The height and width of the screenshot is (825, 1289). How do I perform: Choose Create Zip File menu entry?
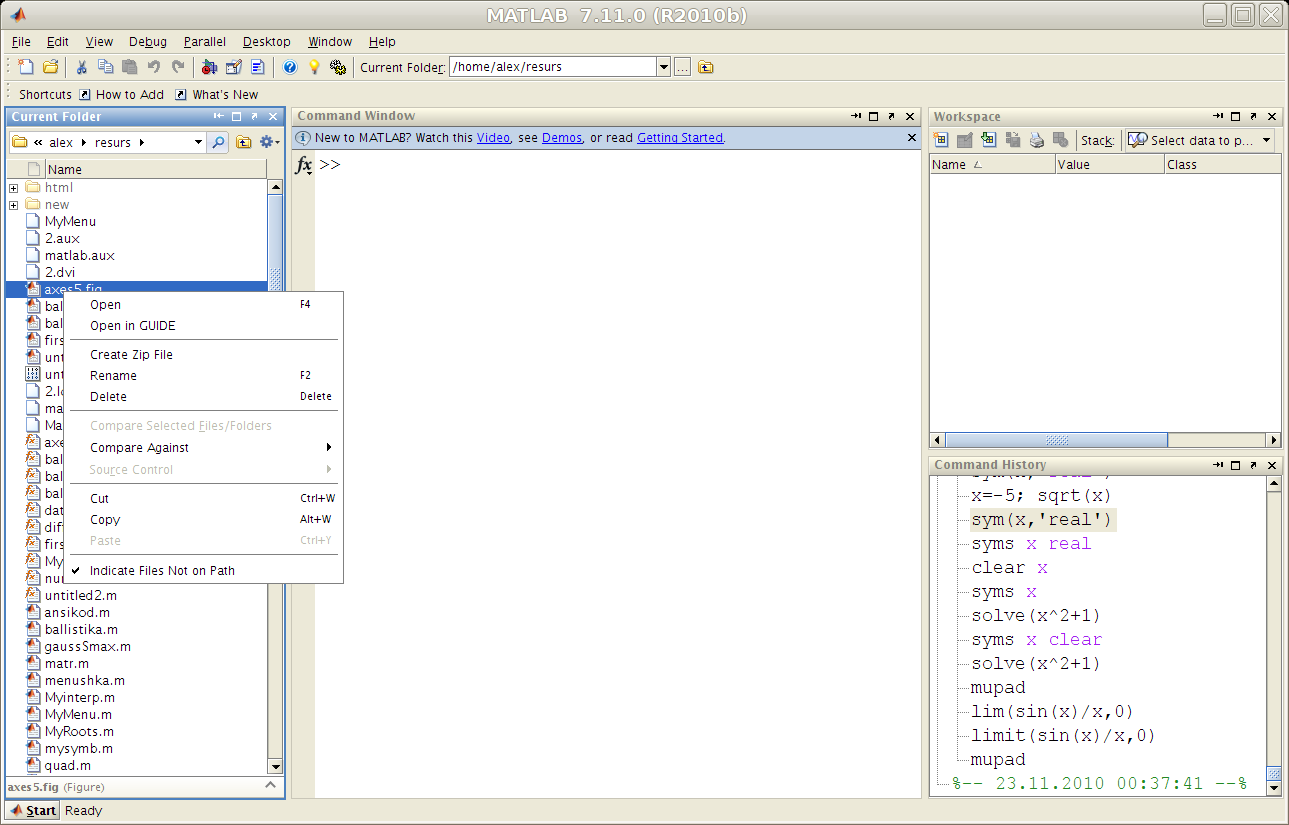coord(204,354)
